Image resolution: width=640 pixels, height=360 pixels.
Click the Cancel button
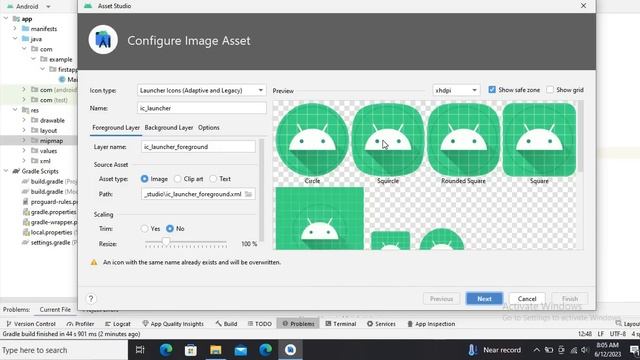[527, 299]
